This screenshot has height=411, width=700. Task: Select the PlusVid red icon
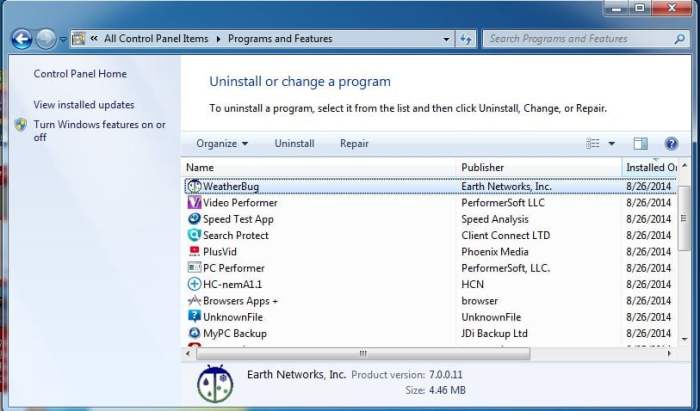click(194, 251)
